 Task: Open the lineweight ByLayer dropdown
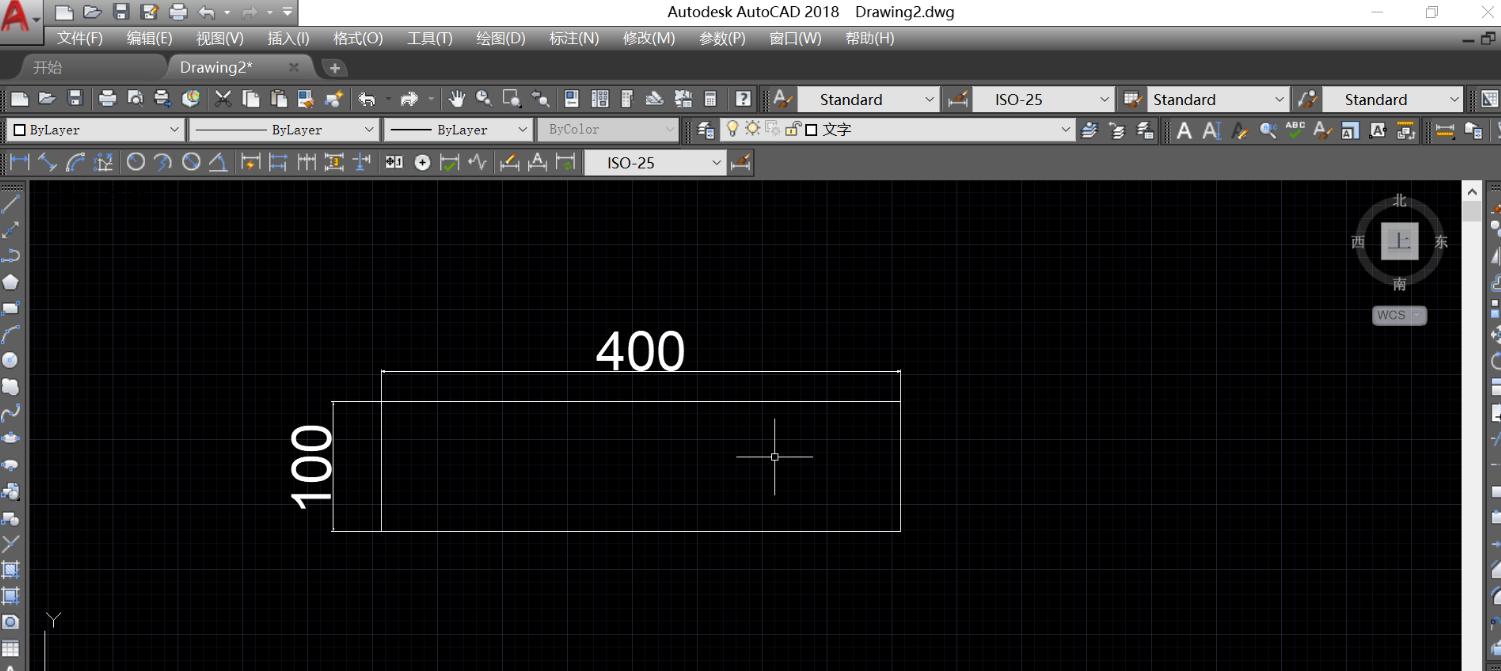tap(458, 130)
